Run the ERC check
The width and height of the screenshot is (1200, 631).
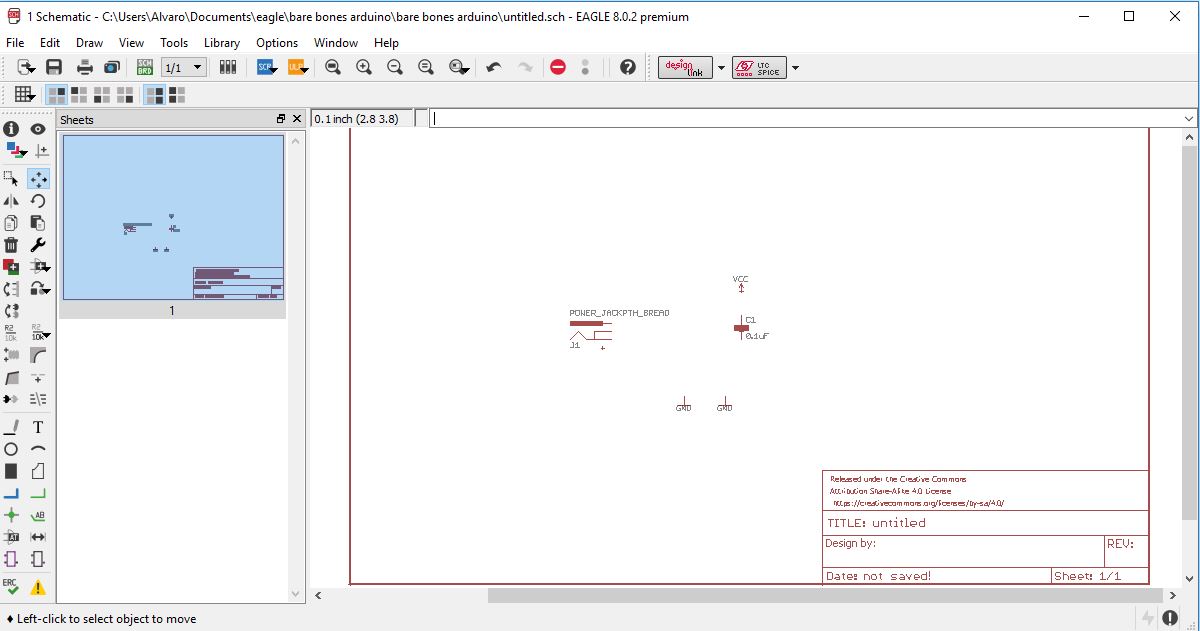[x=11, y=587]
